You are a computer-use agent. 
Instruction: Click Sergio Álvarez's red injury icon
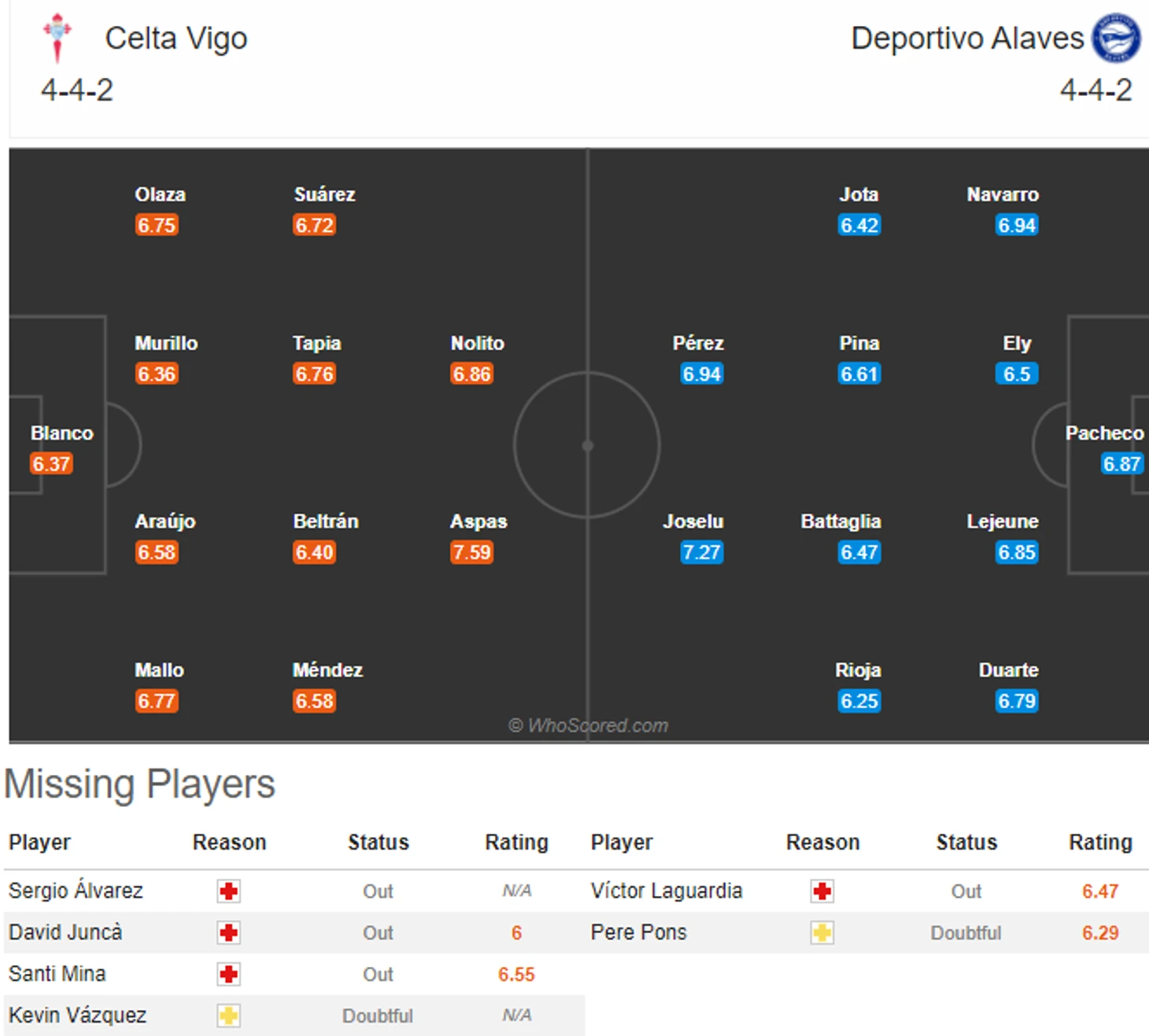(229, 891)
